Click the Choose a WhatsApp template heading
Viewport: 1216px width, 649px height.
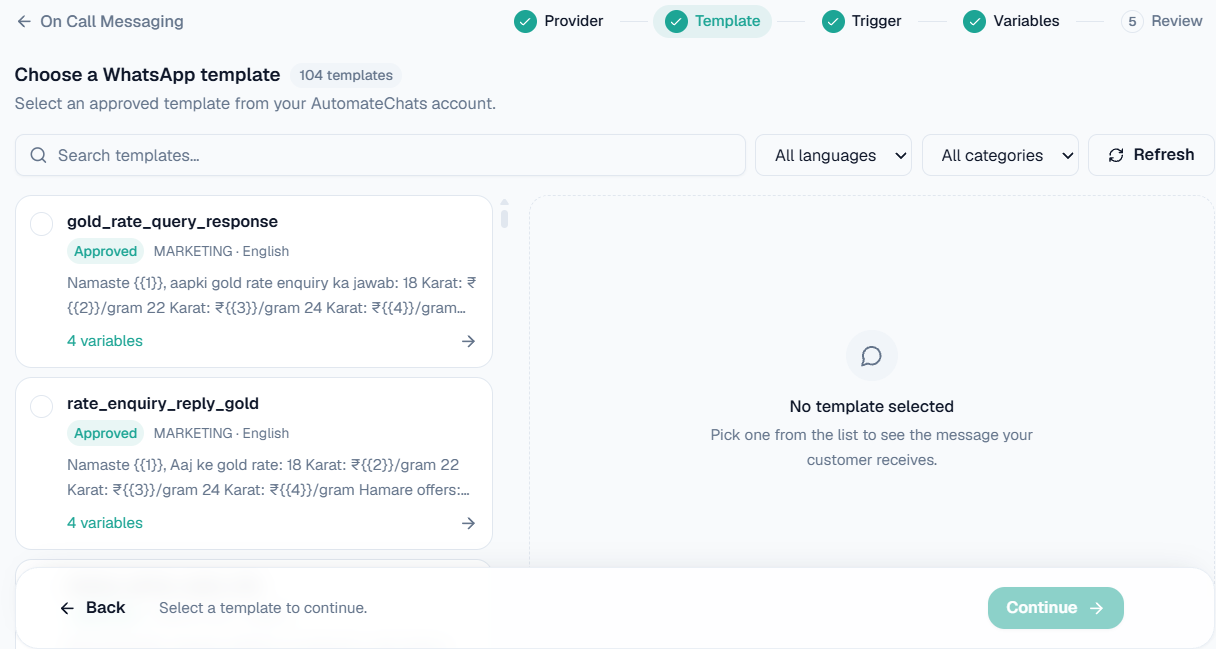pos(147,75)
